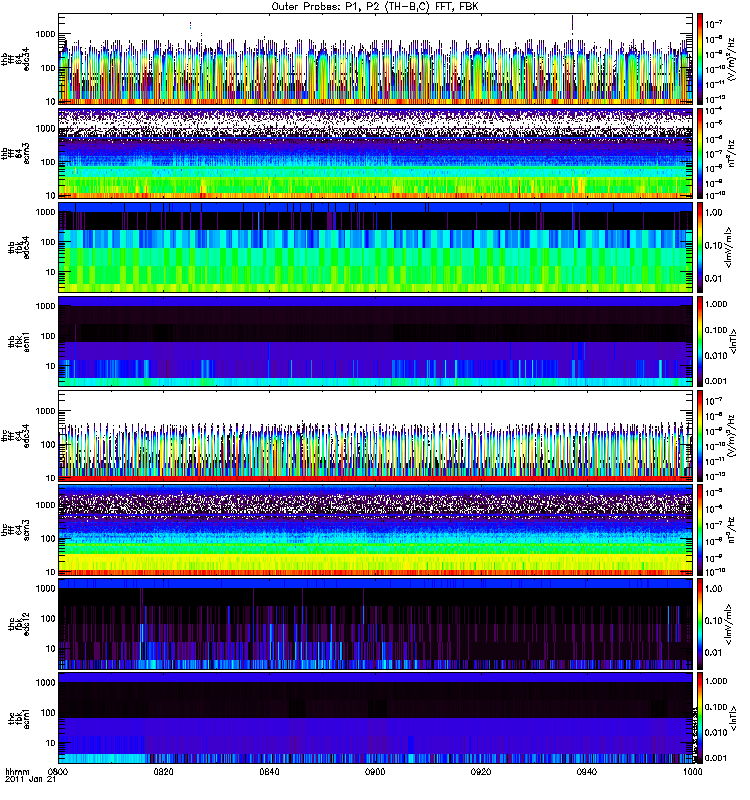Image resolution: width=750 pixels, height=800 pixels.
Task: Select the THB FBK scm1 filter bank panel
Action: (375, 340)
